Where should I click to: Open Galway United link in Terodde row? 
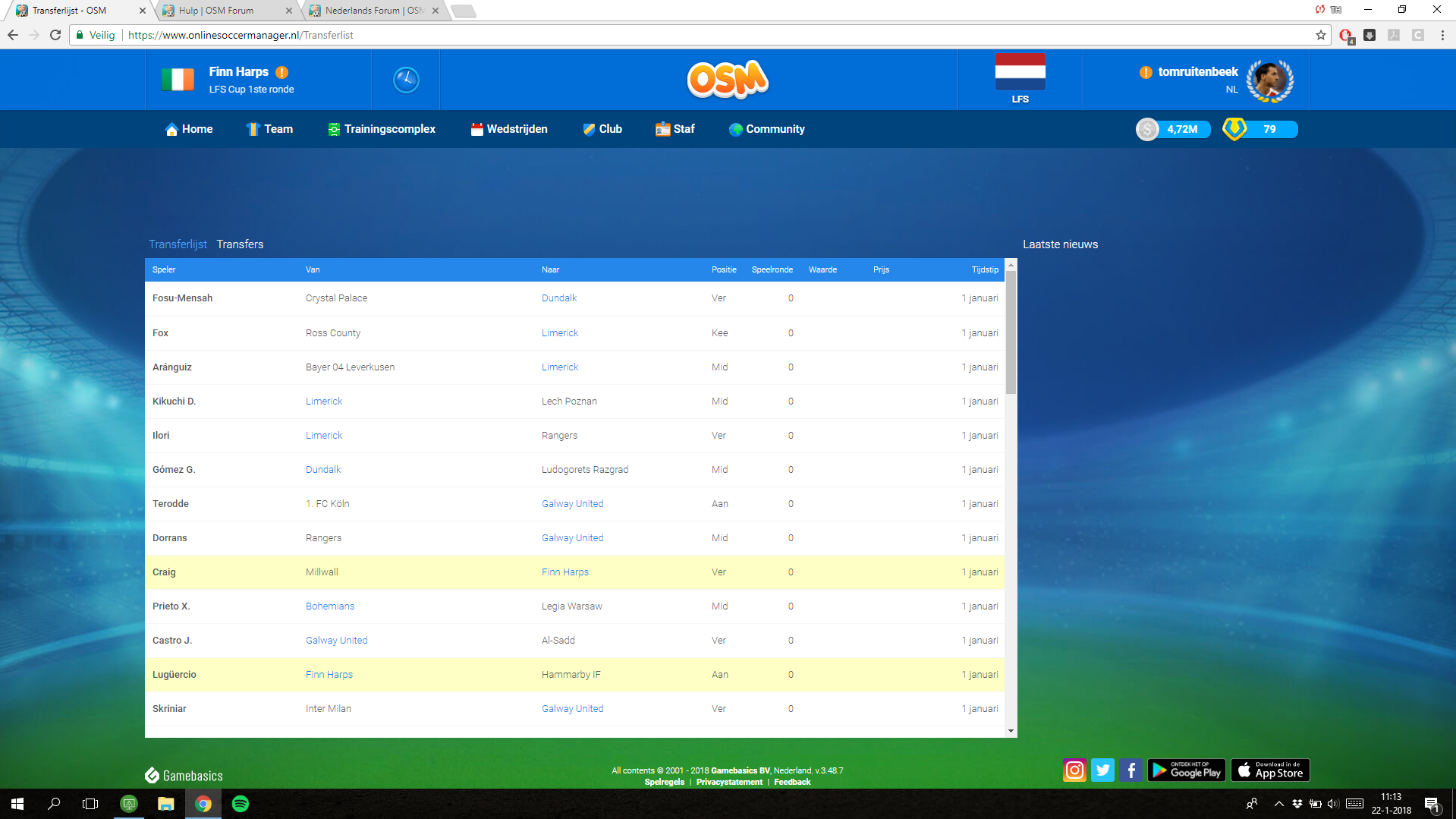click(x=573, y=504)
